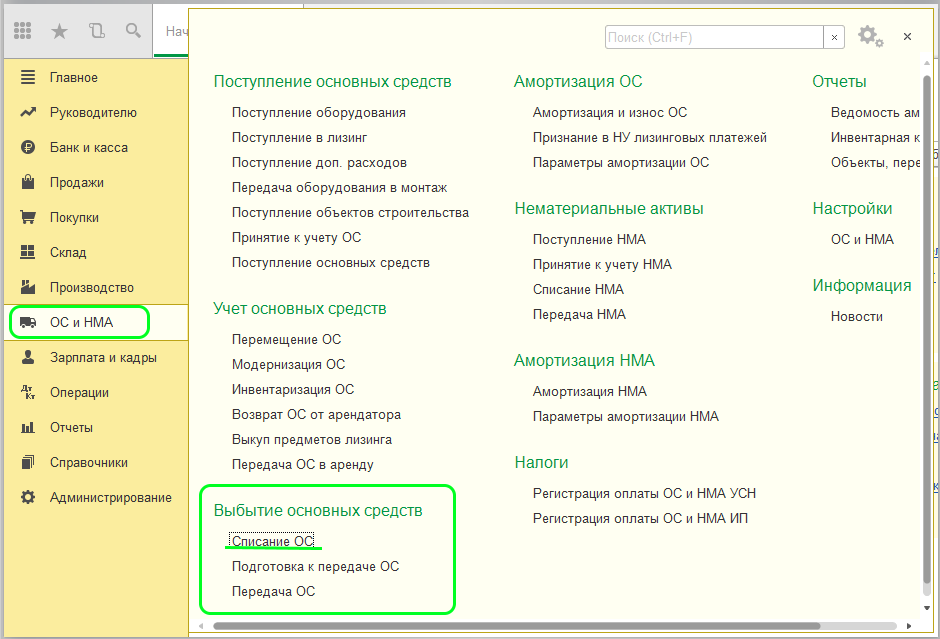Open Параметры амортизации ОС
The height and width of the screenshot is (639, 940).
[621, 162]
